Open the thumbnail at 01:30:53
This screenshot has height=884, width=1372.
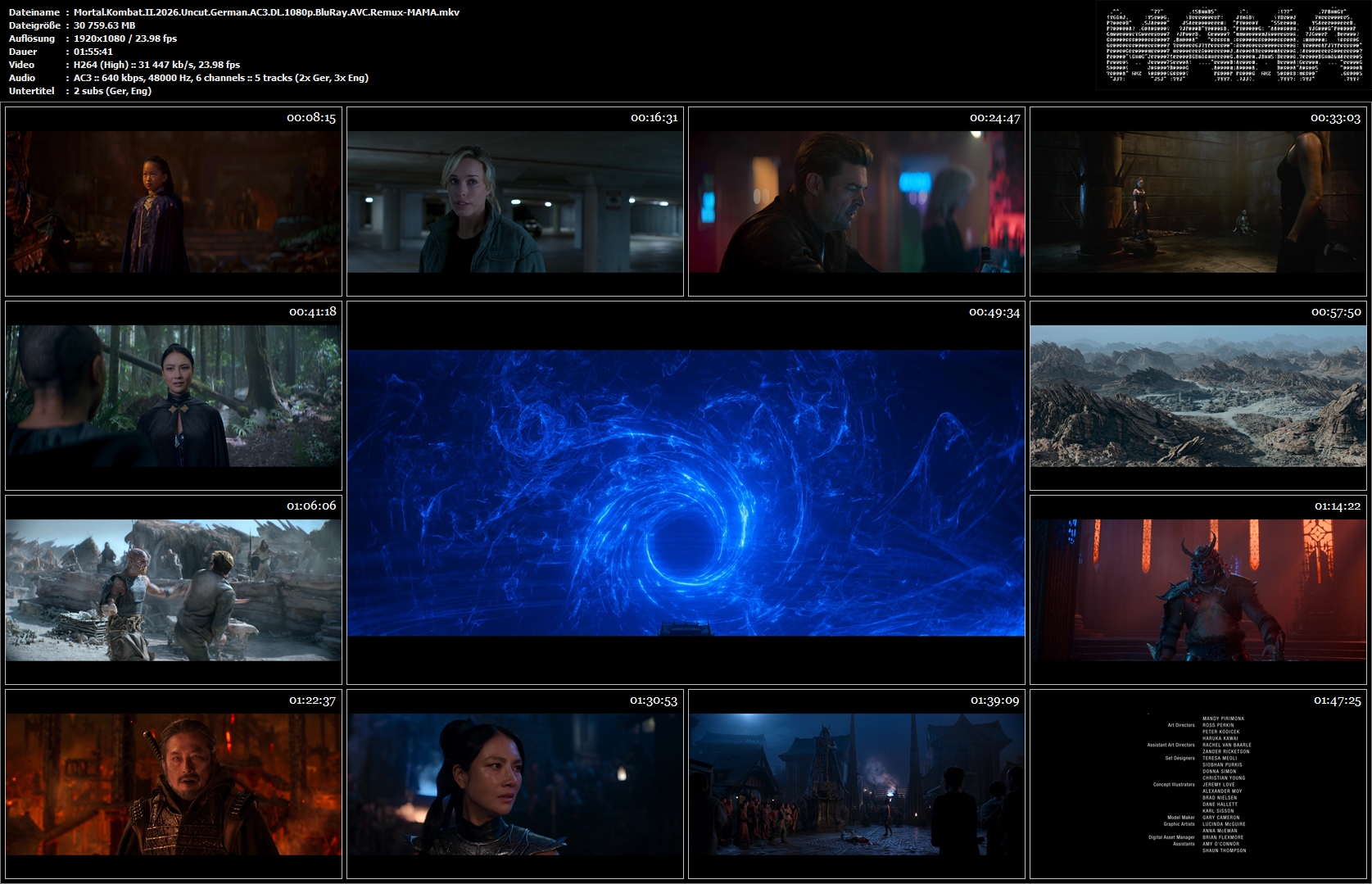[515, 784]
